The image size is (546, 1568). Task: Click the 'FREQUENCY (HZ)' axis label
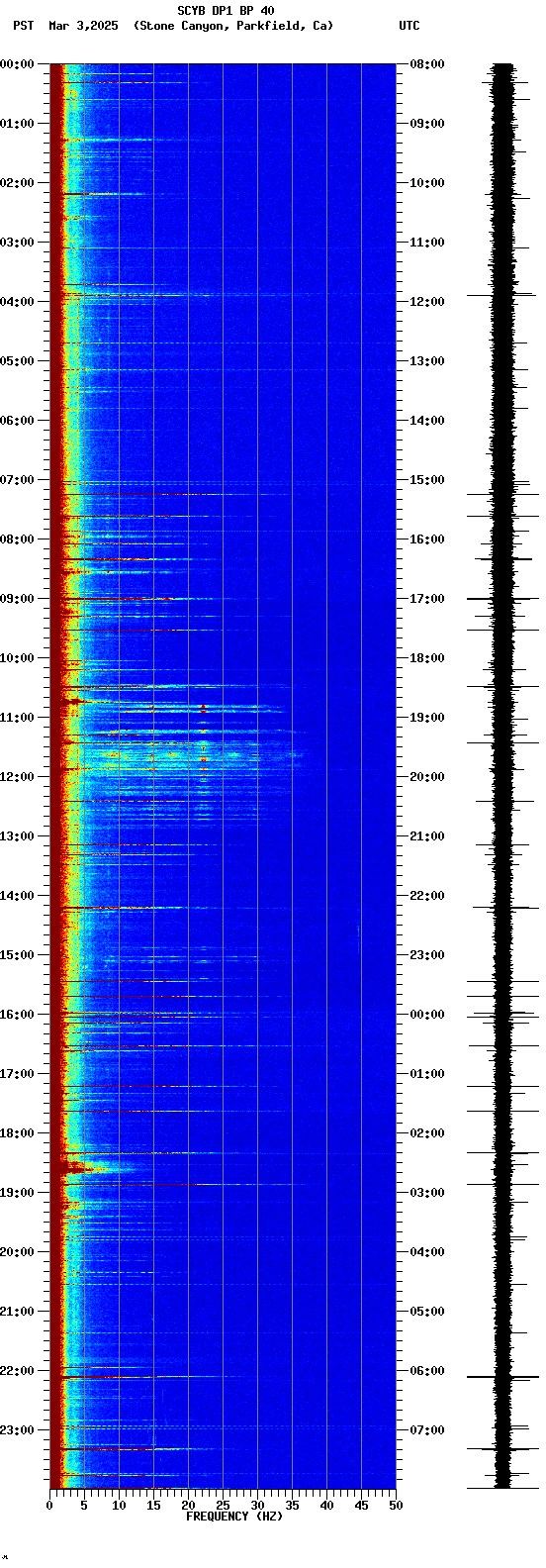(x=232, y=1517)
